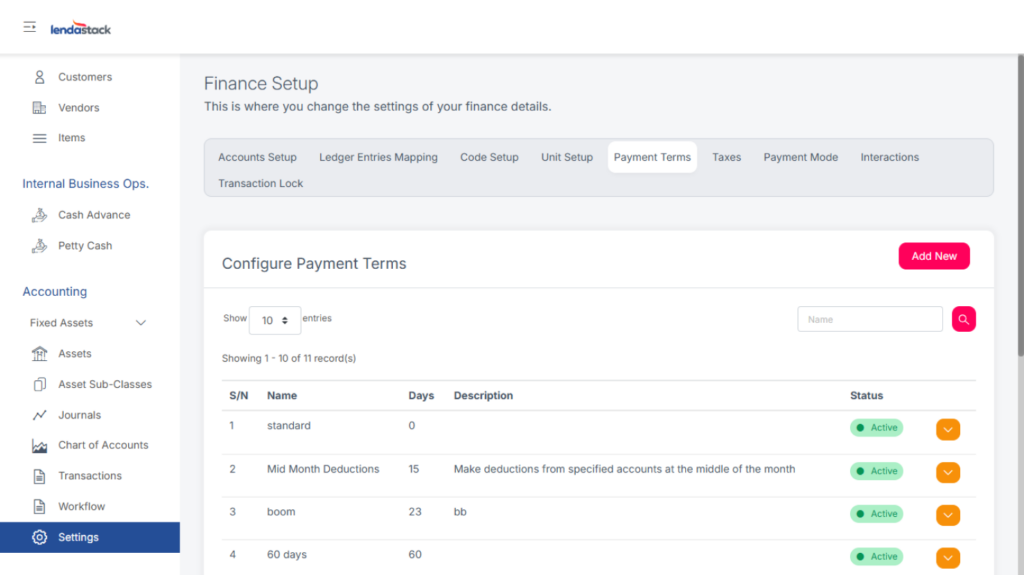Click the lendastack logo

pos(81,29)
